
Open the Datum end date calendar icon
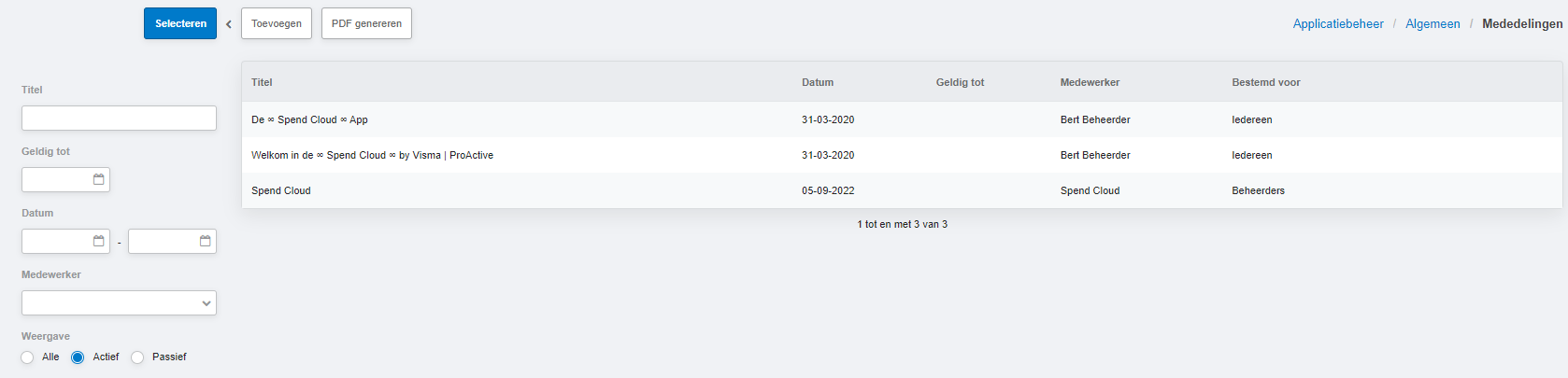[x=206, y=241]
